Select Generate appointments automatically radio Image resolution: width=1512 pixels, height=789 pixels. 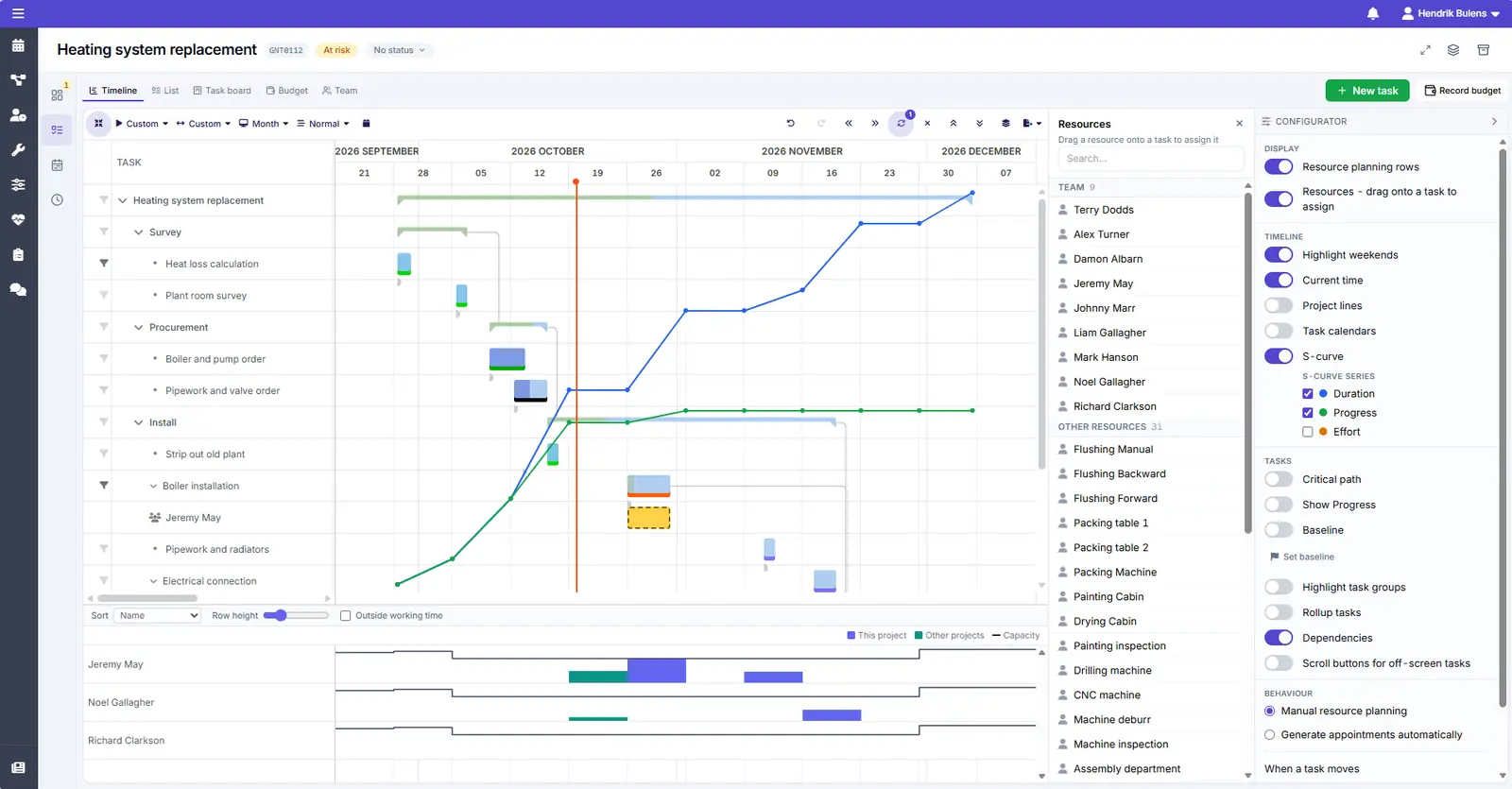click(x=1270, y=734)
